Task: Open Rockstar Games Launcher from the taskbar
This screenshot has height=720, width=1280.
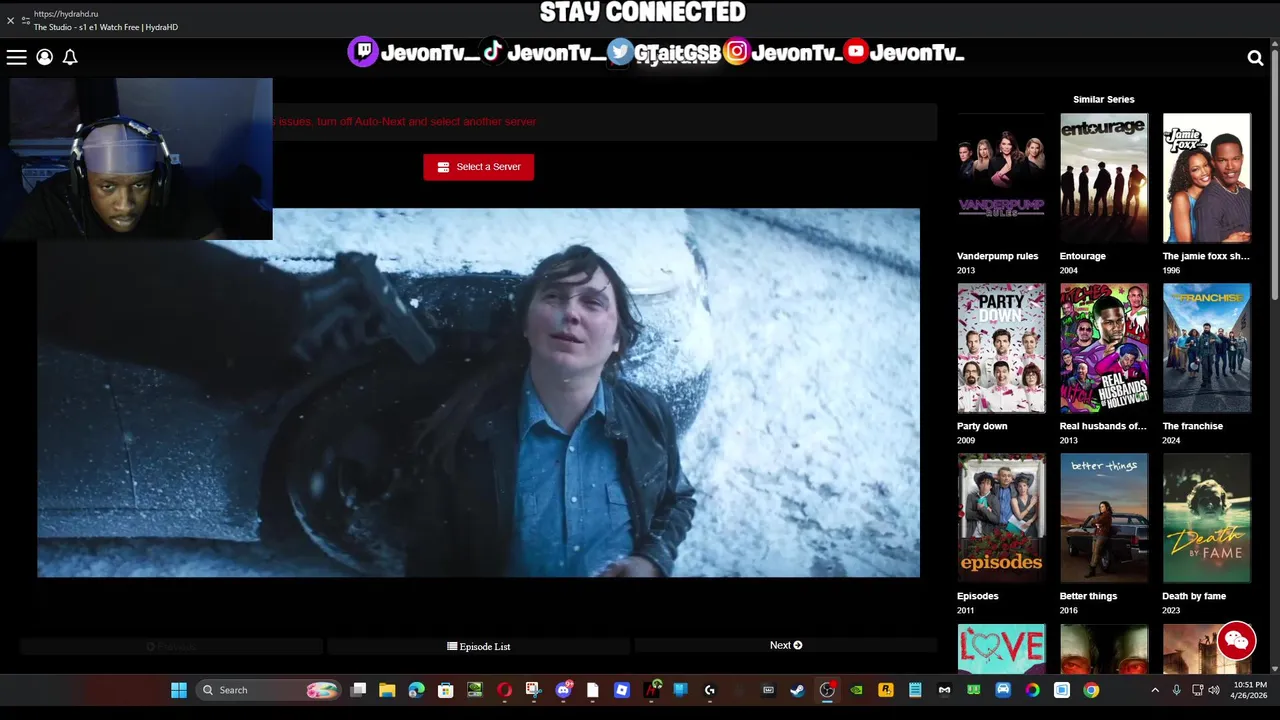Action: click(x=885, y=690)
